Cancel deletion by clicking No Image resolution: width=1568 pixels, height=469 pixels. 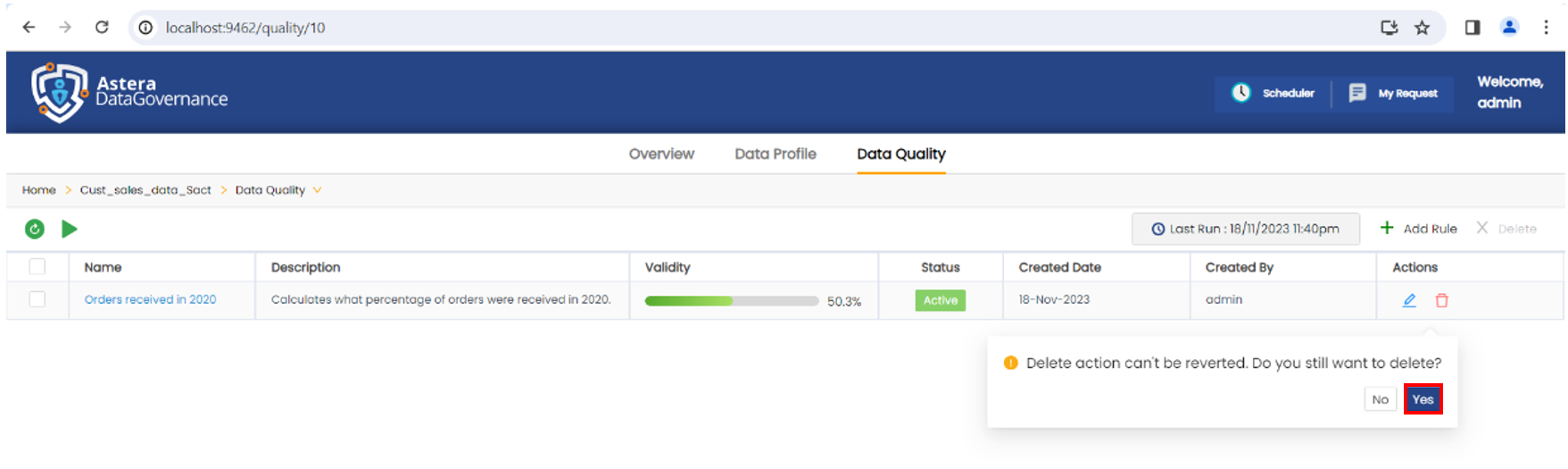(1380, 399)
